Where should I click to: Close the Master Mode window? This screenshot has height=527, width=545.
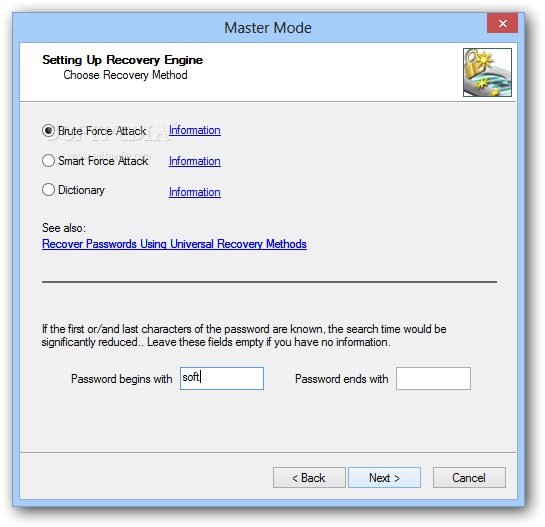click(x=502, y=23)
